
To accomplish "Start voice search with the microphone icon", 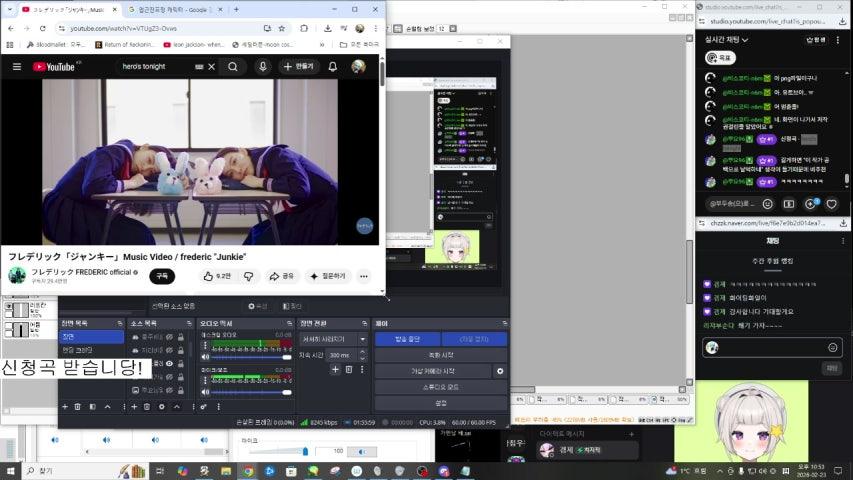I will pos(263,67).
